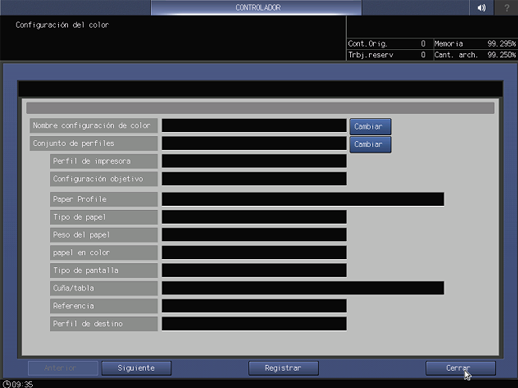This screenshot has width=518, height=388.
Task: Click the 'Trbj.reserv' counter text
Action: (371, 55)
